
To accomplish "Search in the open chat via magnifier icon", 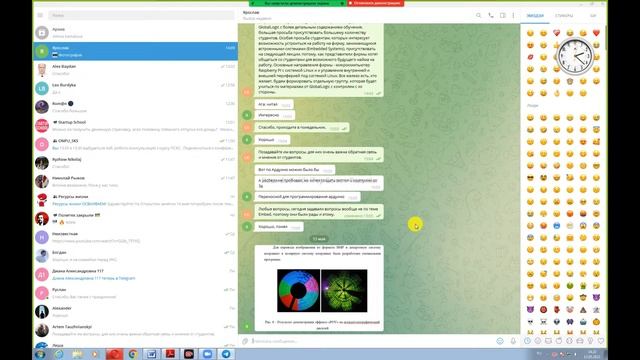I will click(478, 16).
